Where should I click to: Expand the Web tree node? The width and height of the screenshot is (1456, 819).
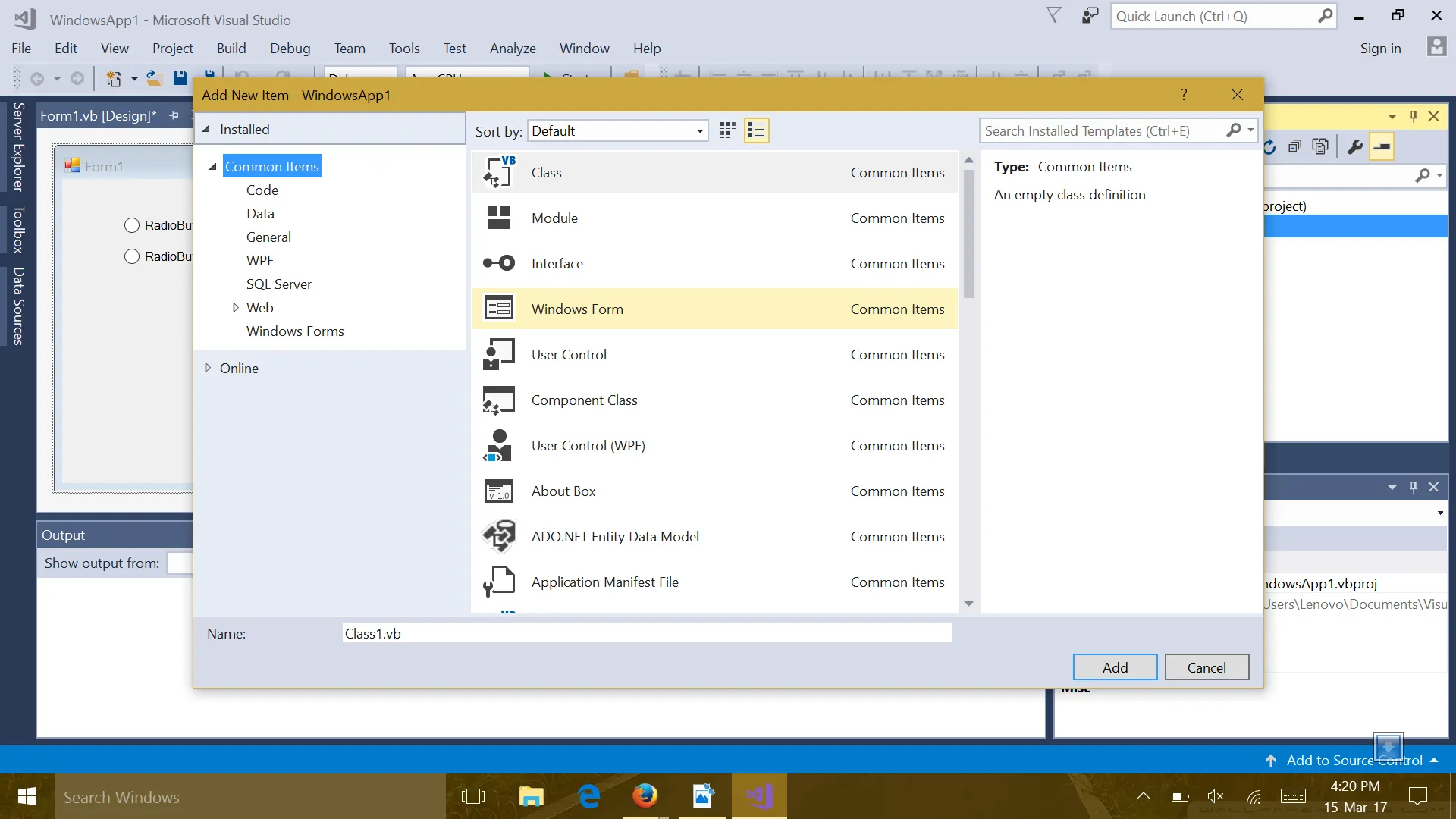tap(235, 308)
